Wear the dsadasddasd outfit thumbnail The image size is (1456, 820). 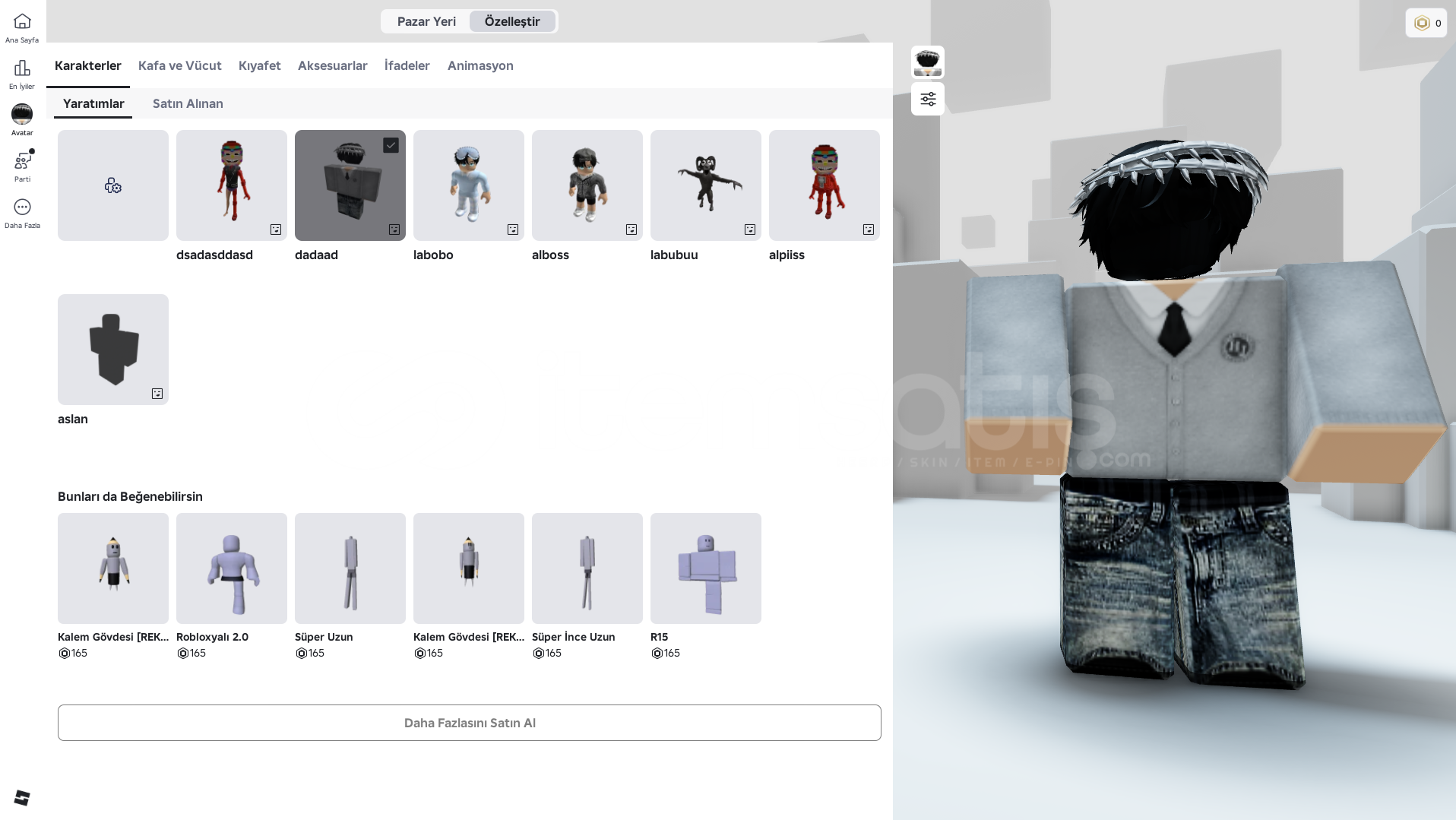coord(232,185)
